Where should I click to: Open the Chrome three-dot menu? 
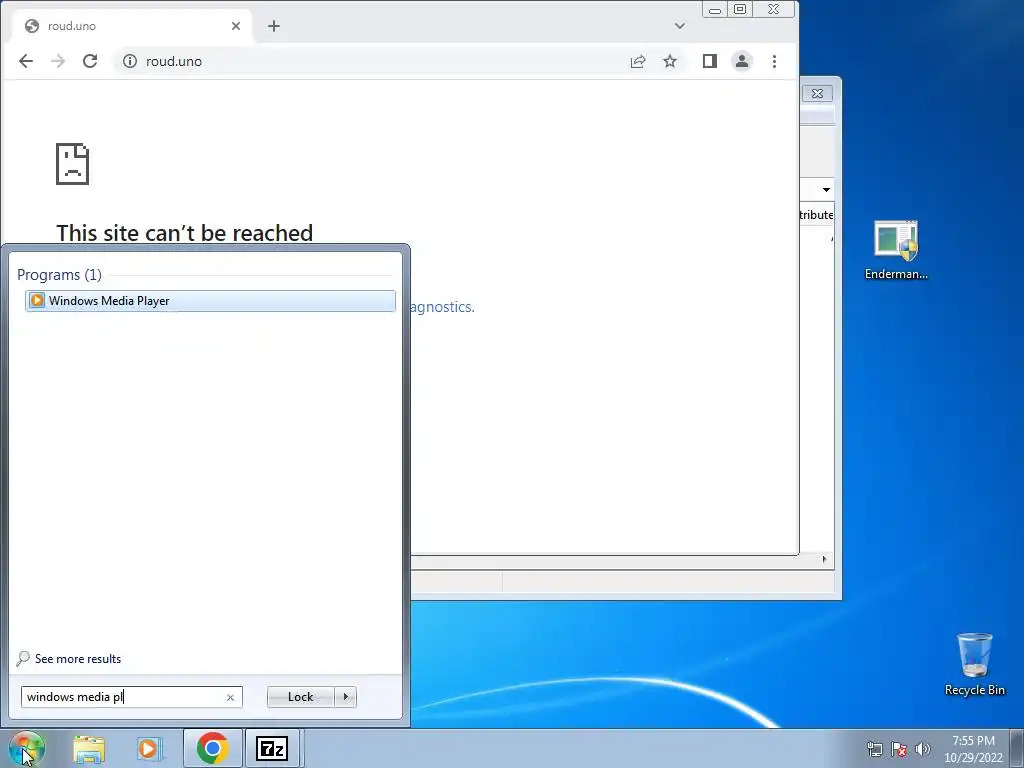pos(775,61)
